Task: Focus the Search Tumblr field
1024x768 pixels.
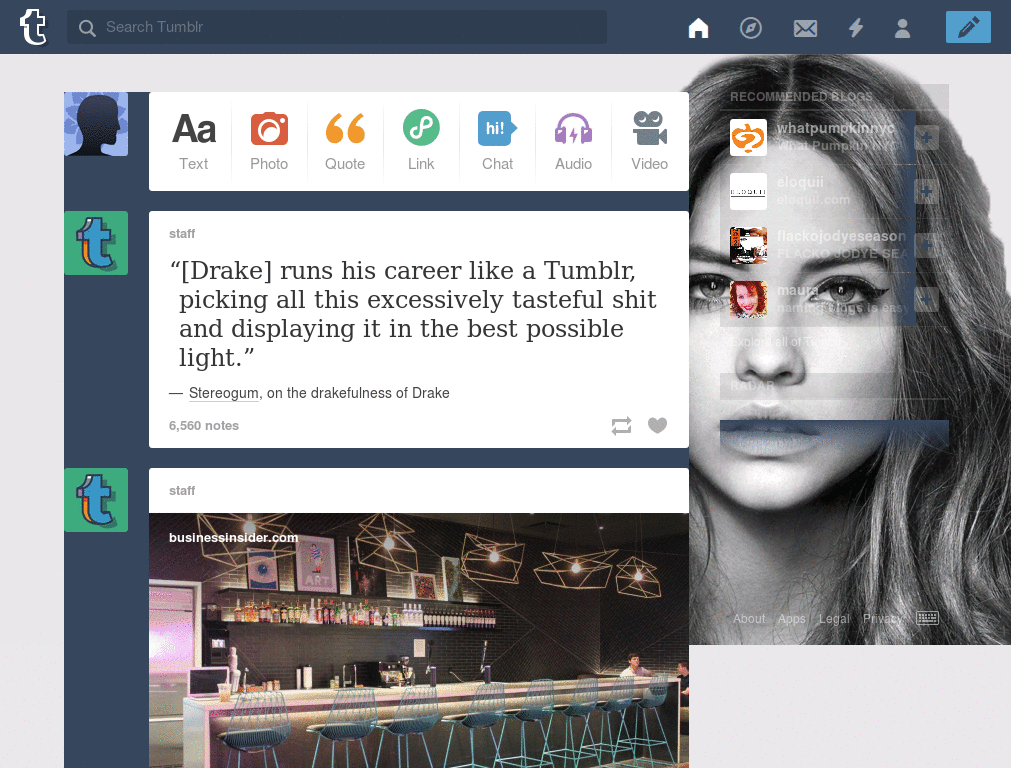Action: click(337, 27)
